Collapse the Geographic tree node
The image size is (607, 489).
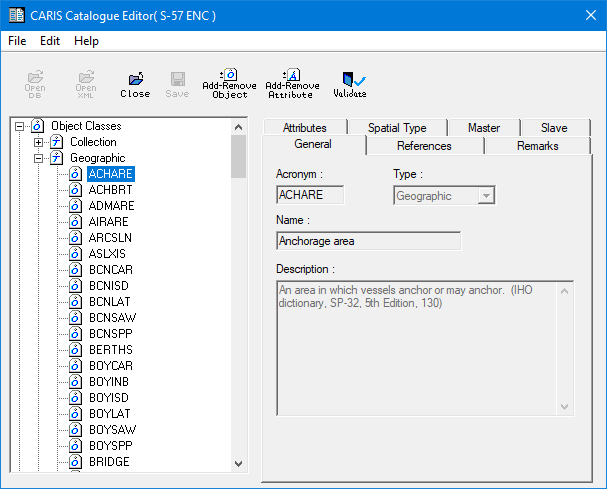click(38, 158)
